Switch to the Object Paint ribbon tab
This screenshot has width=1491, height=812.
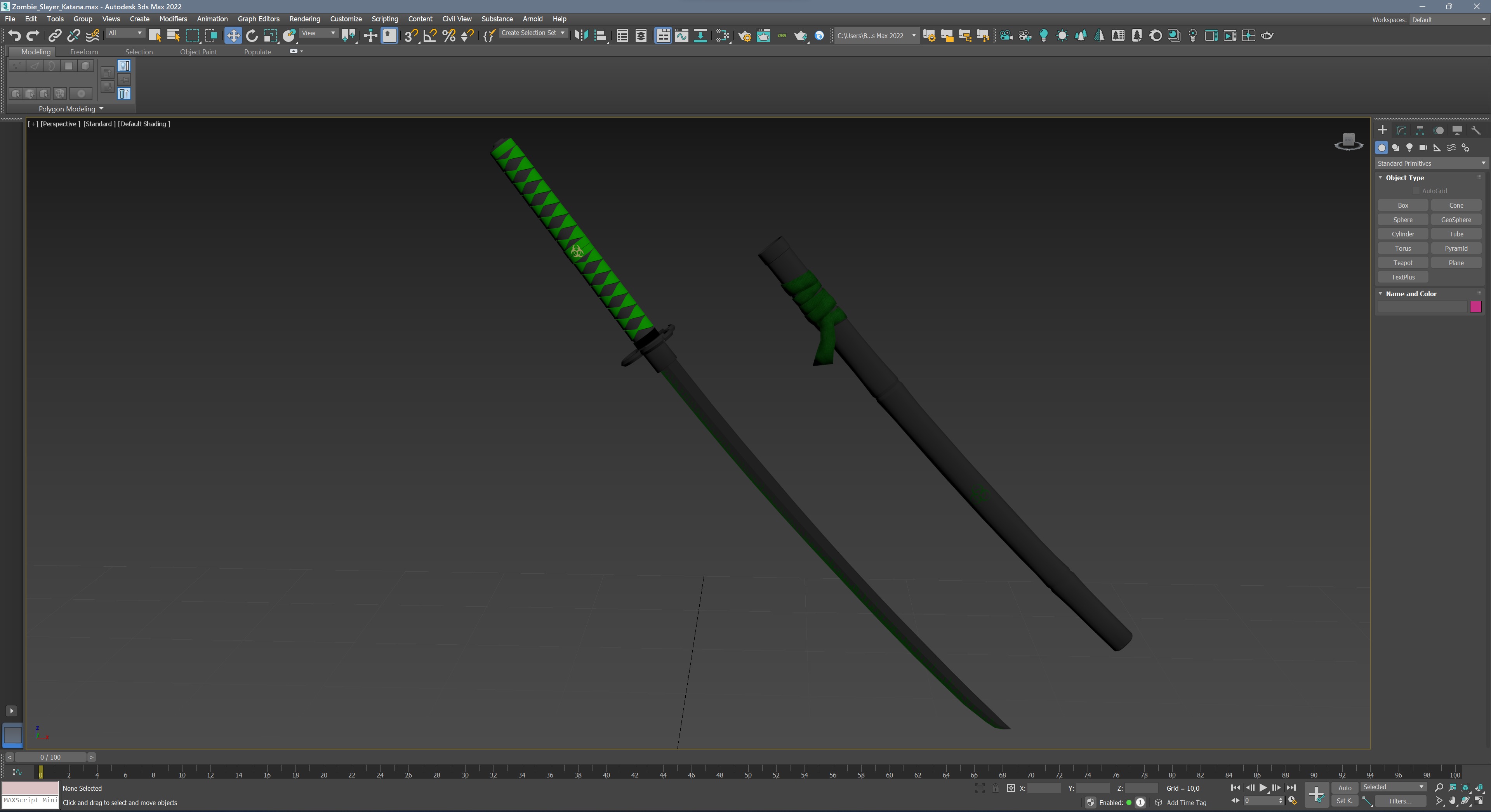pyautogui.click(x=198, y=52)
